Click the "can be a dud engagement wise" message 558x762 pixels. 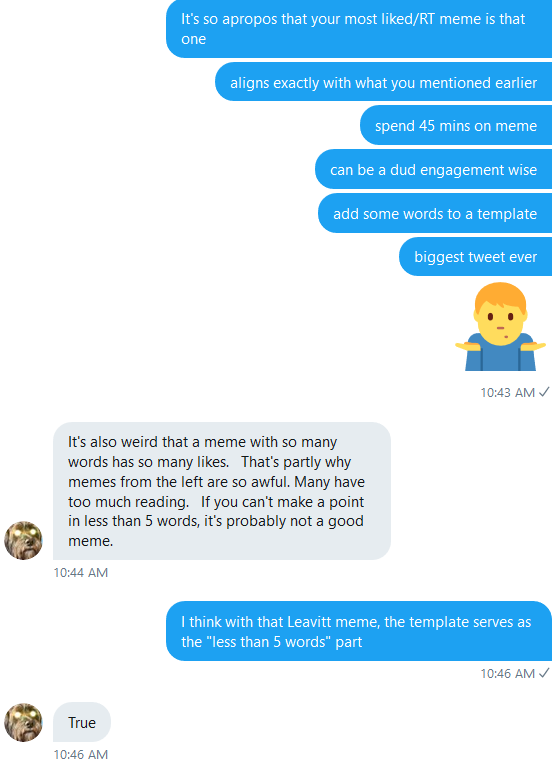pos(434,169)
